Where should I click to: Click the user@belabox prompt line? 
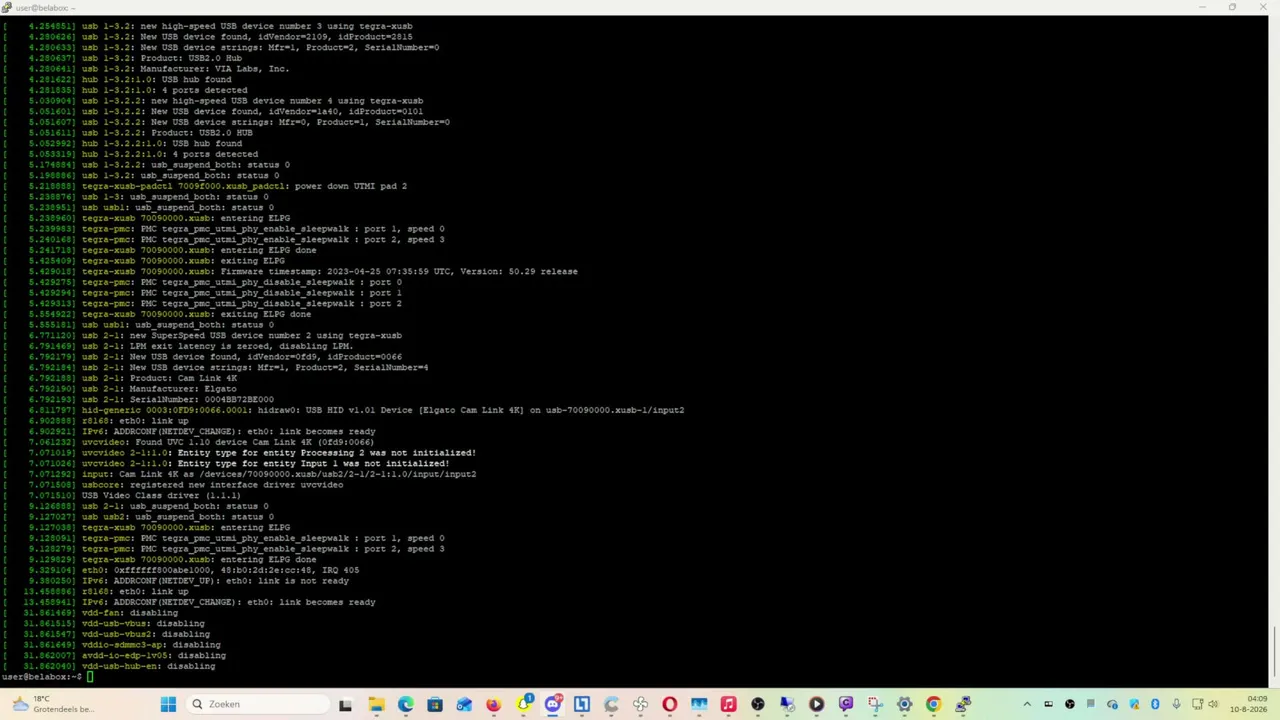47,676
